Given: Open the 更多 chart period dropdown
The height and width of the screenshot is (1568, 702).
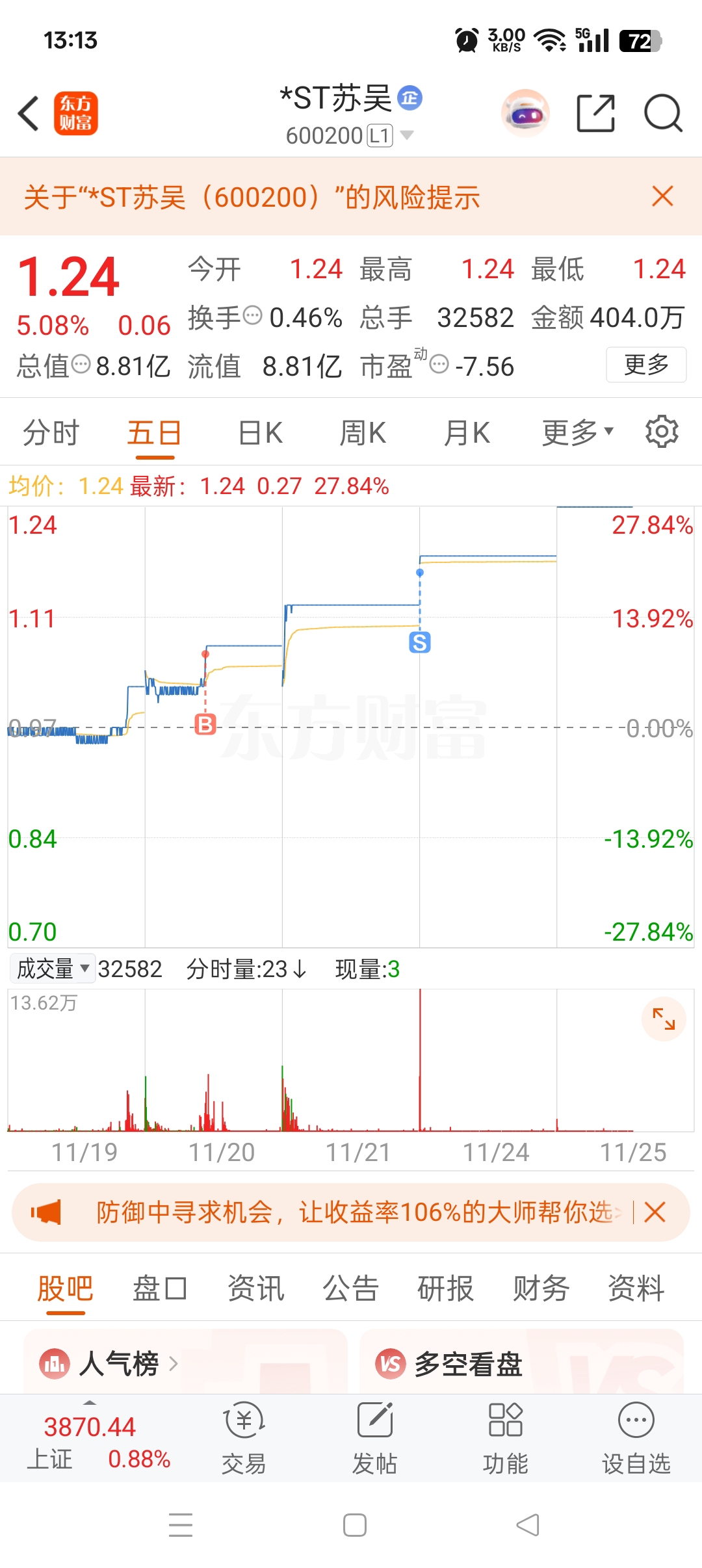Looking at the screenshot, I should [x=577, y=432].
